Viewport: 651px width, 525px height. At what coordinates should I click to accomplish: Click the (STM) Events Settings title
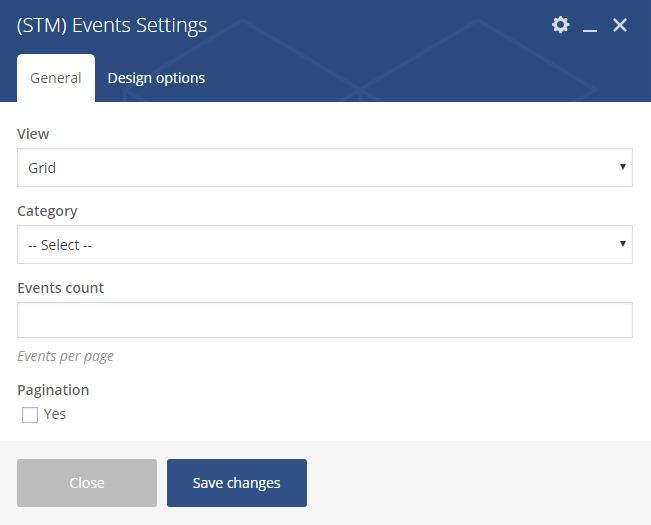(112, 25)
